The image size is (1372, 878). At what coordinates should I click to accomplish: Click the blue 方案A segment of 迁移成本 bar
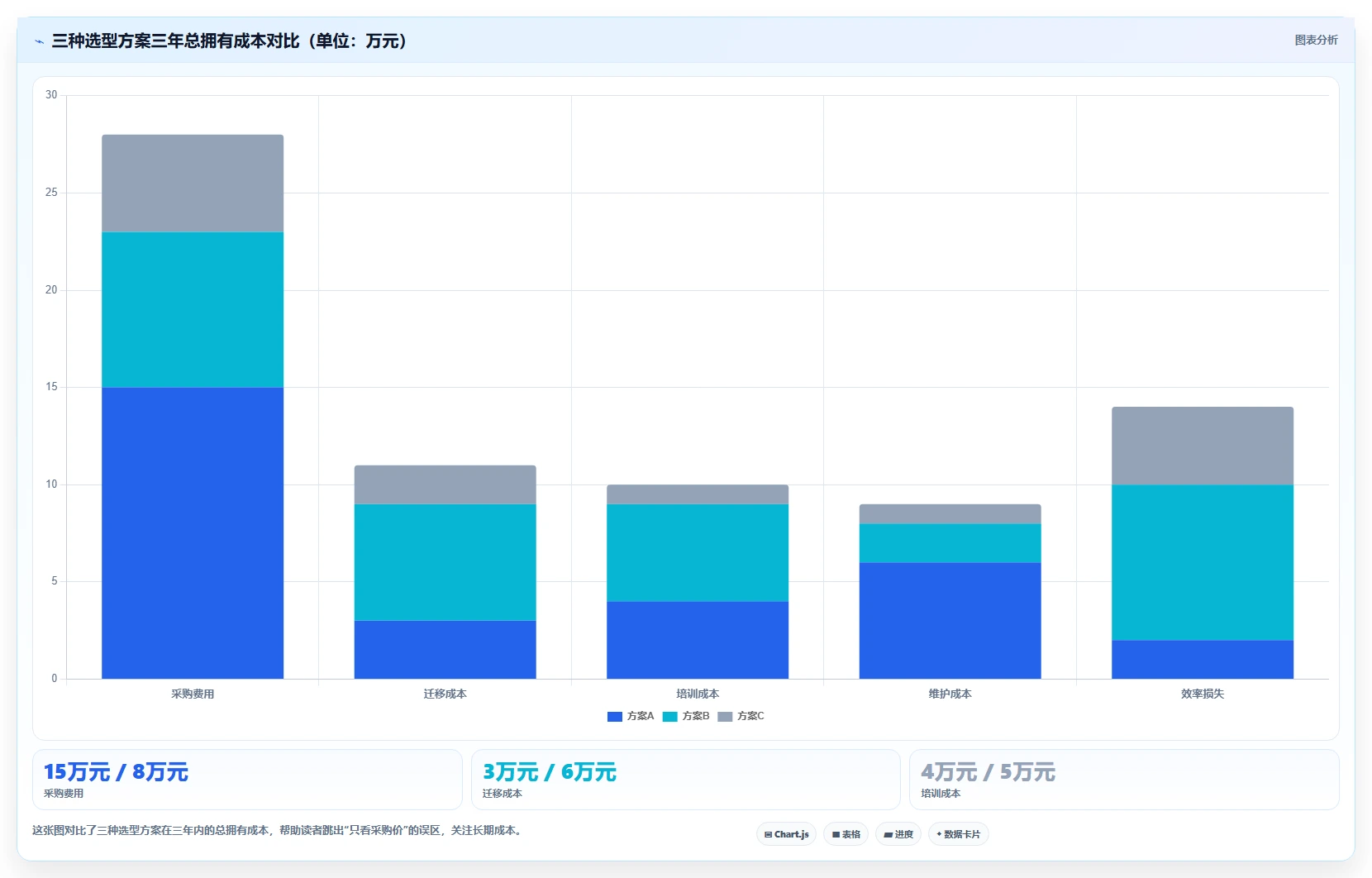[445, 650]
